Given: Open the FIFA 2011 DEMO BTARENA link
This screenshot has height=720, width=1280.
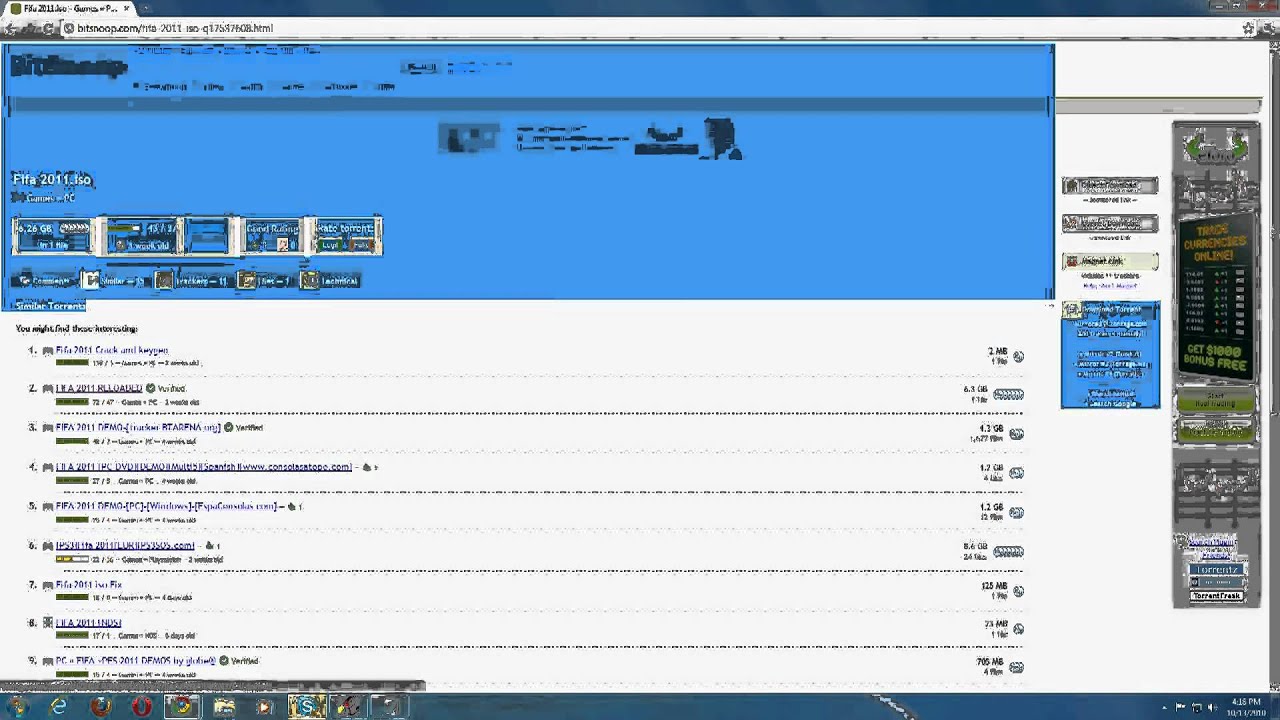Looking at the screenshot, I should point(138,427).
